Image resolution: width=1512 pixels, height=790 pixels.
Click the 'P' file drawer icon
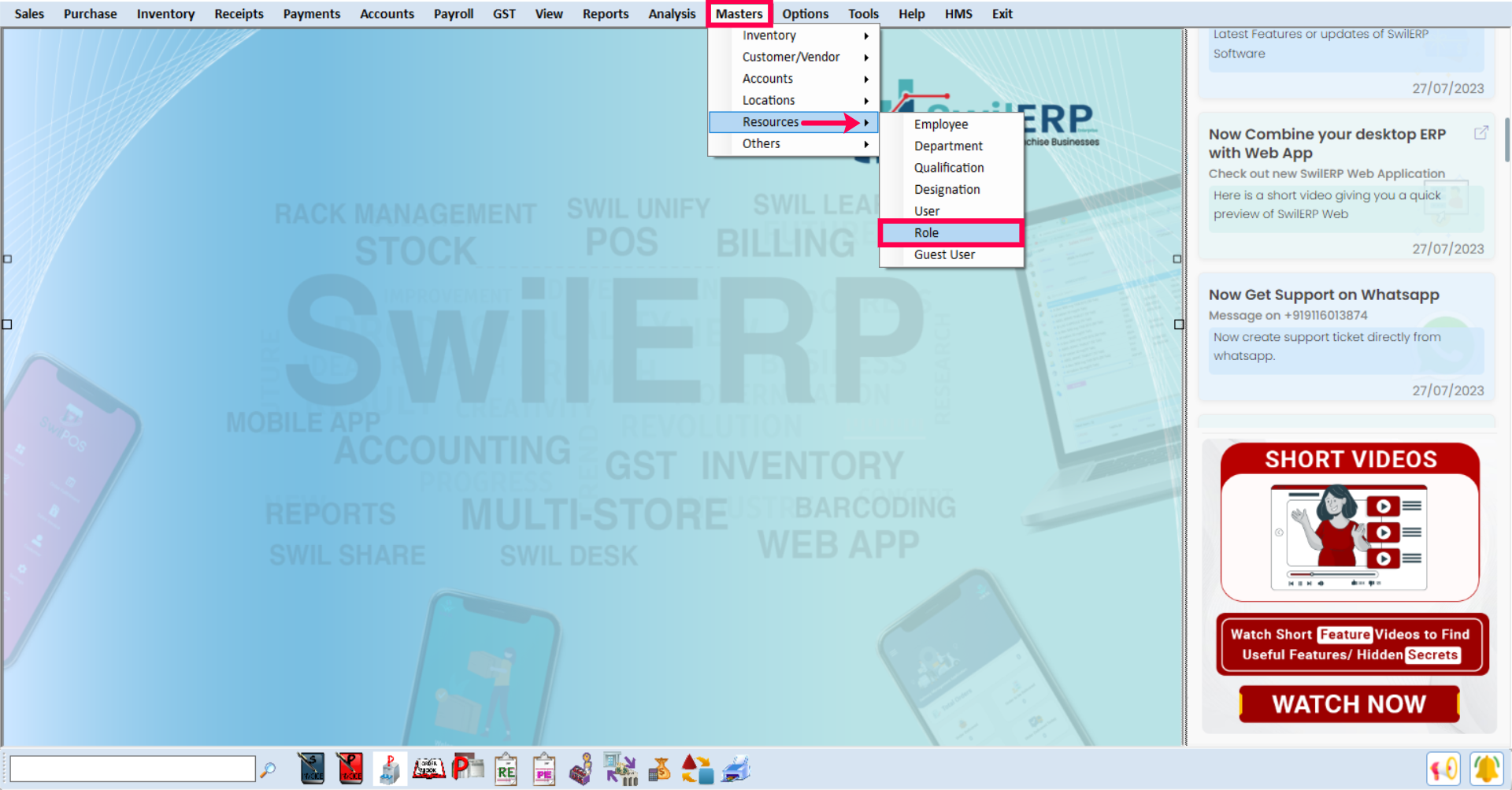coord(390,769)
